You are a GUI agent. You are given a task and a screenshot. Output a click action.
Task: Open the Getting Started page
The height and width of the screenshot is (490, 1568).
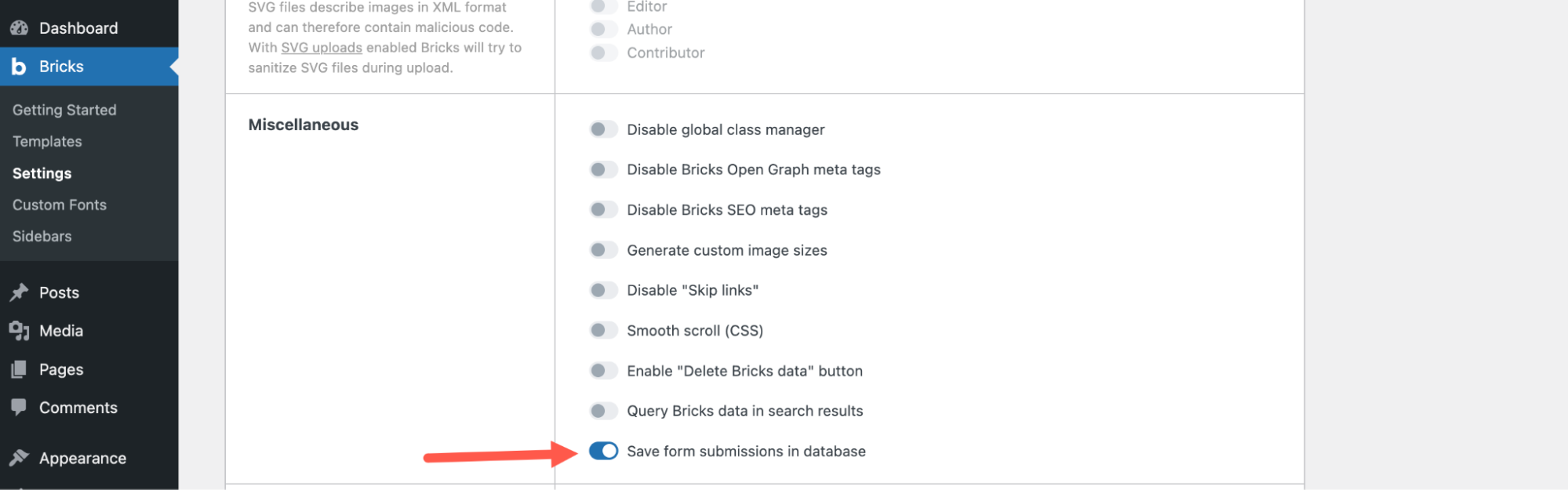click(64, 110)
